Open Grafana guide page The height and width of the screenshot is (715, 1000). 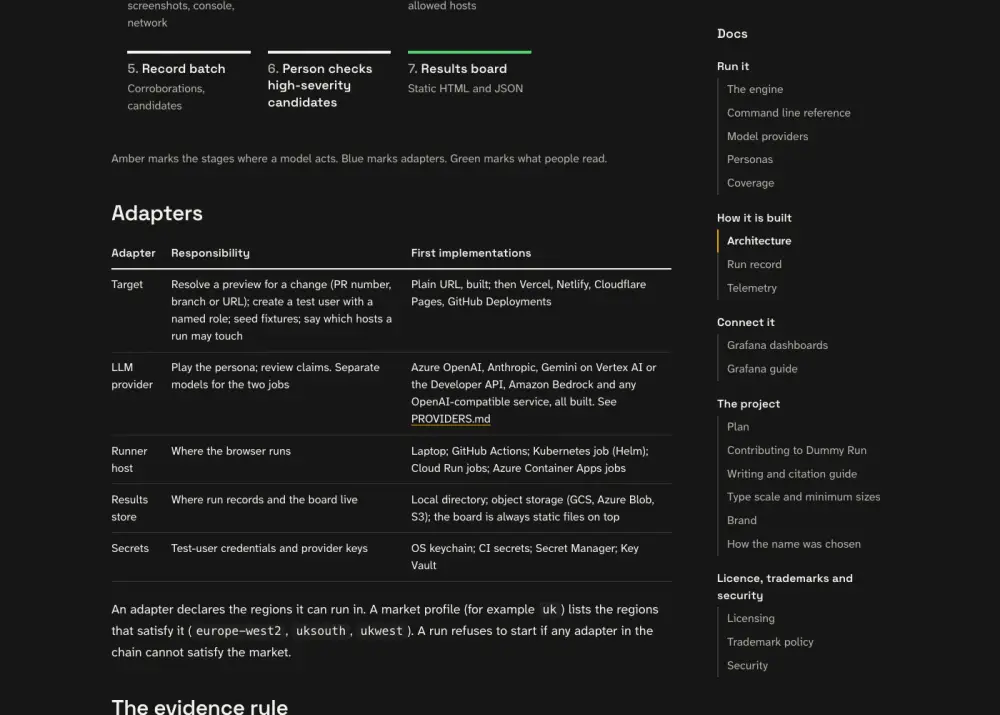click(x=761, y=369)
